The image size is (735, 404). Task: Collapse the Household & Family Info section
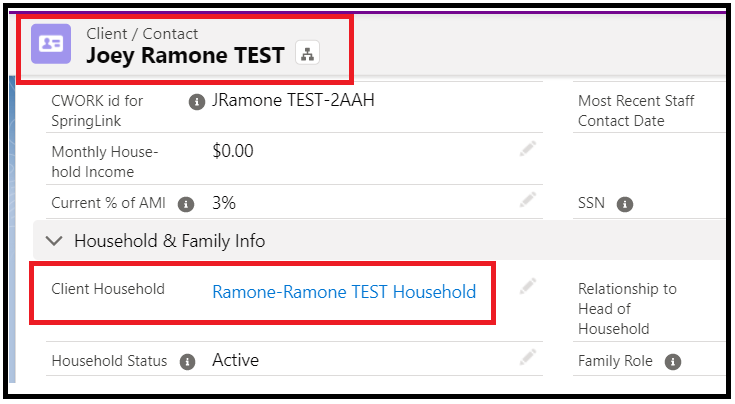[54, 241]
